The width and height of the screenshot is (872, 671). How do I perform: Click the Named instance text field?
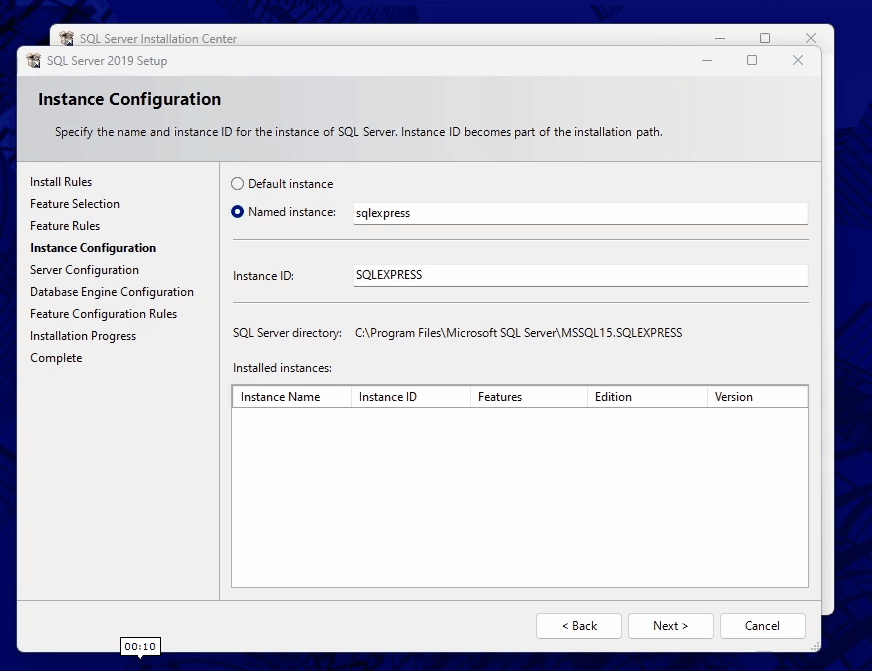coord(580,213)
